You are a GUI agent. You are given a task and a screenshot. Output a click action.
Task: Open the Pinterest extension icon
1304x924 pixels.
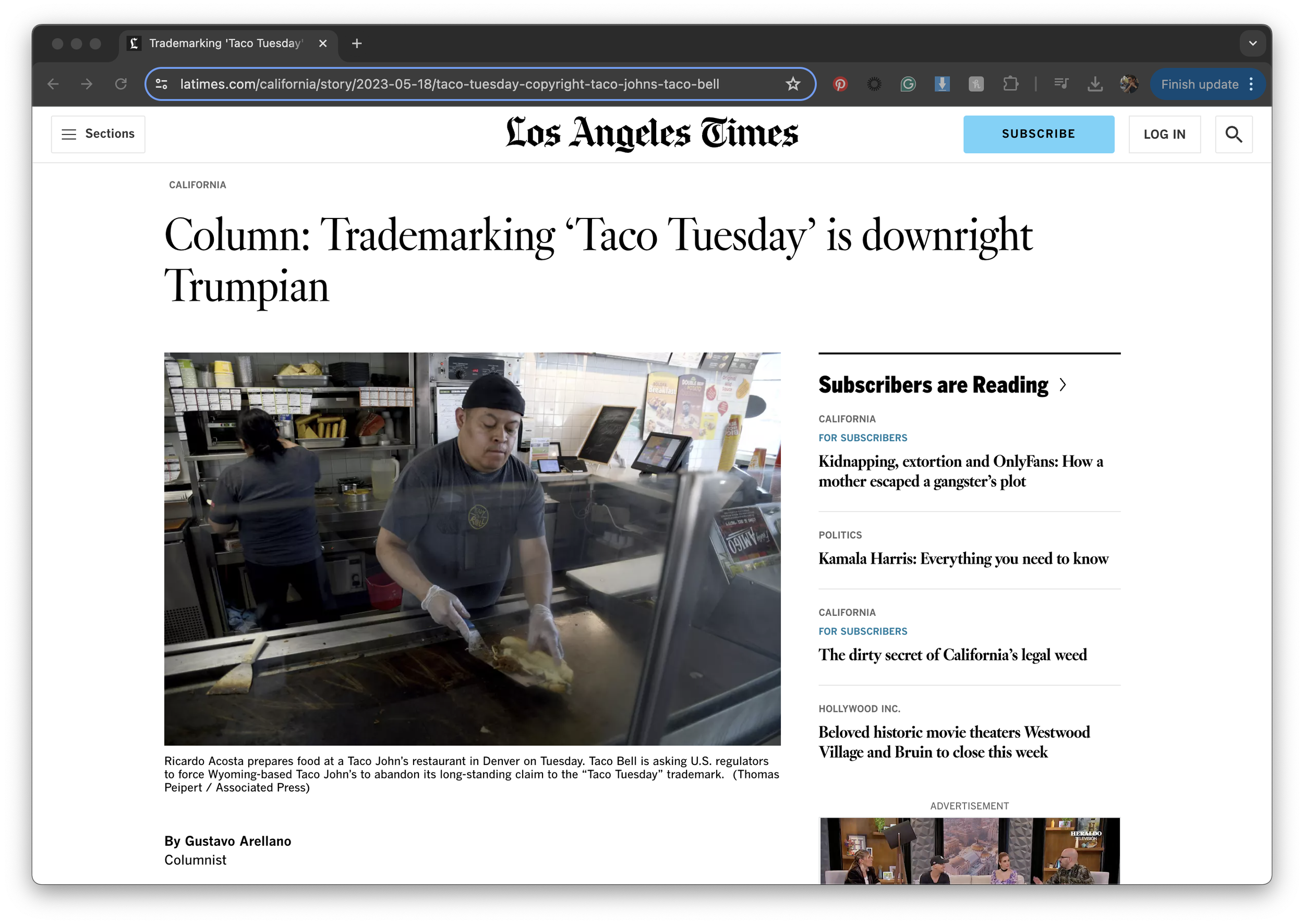point(840,84)
